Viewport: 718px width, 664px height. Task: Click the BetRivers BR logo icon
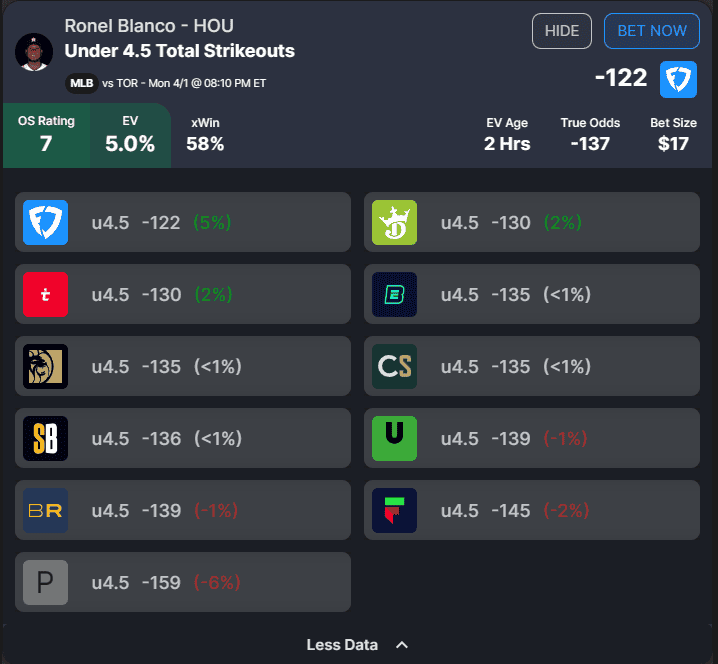(x=45, y=510)
